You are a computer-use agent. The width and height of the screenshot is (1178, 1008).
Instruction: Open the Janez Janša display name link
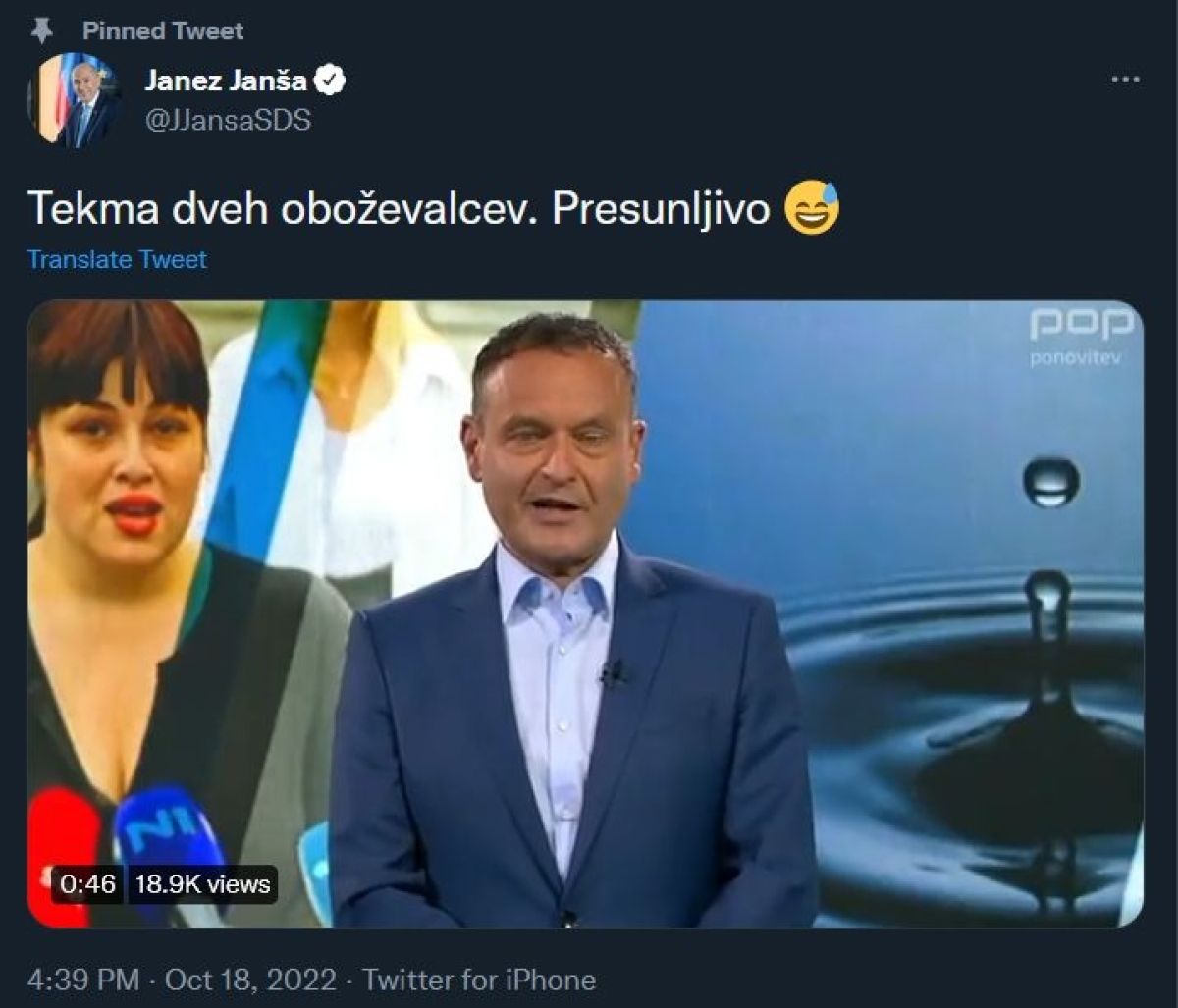[225, 81]
